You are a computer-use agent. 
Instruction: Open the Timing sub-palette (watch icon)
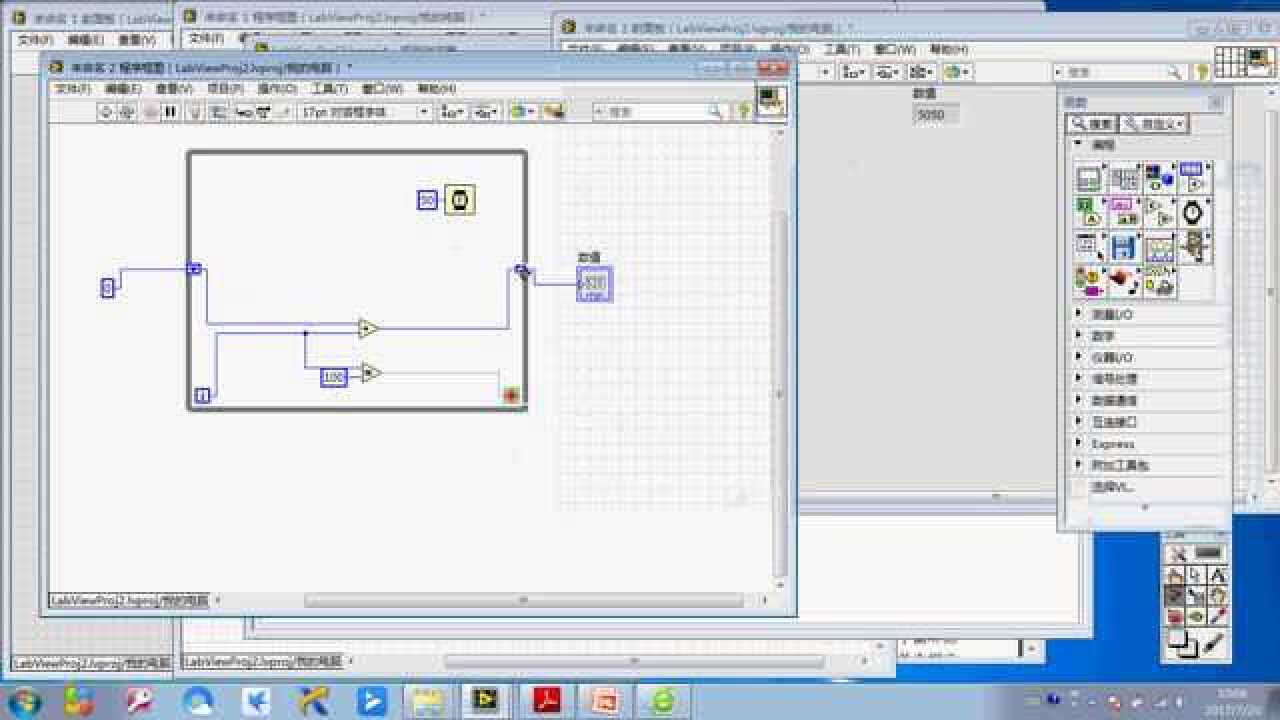pos(1193,213)
